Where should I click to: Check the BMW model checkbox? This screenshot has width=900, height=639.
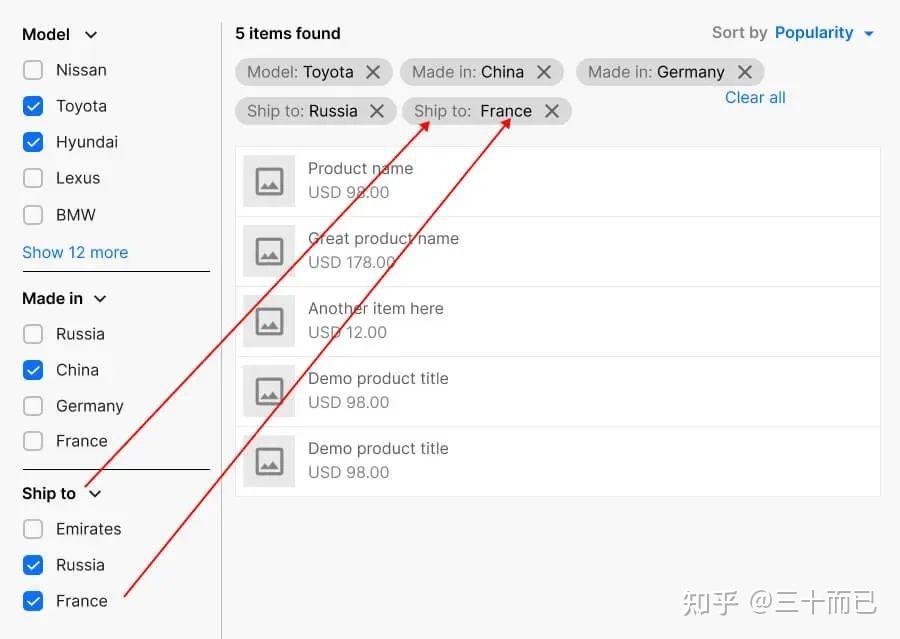(x=33, y=215)
